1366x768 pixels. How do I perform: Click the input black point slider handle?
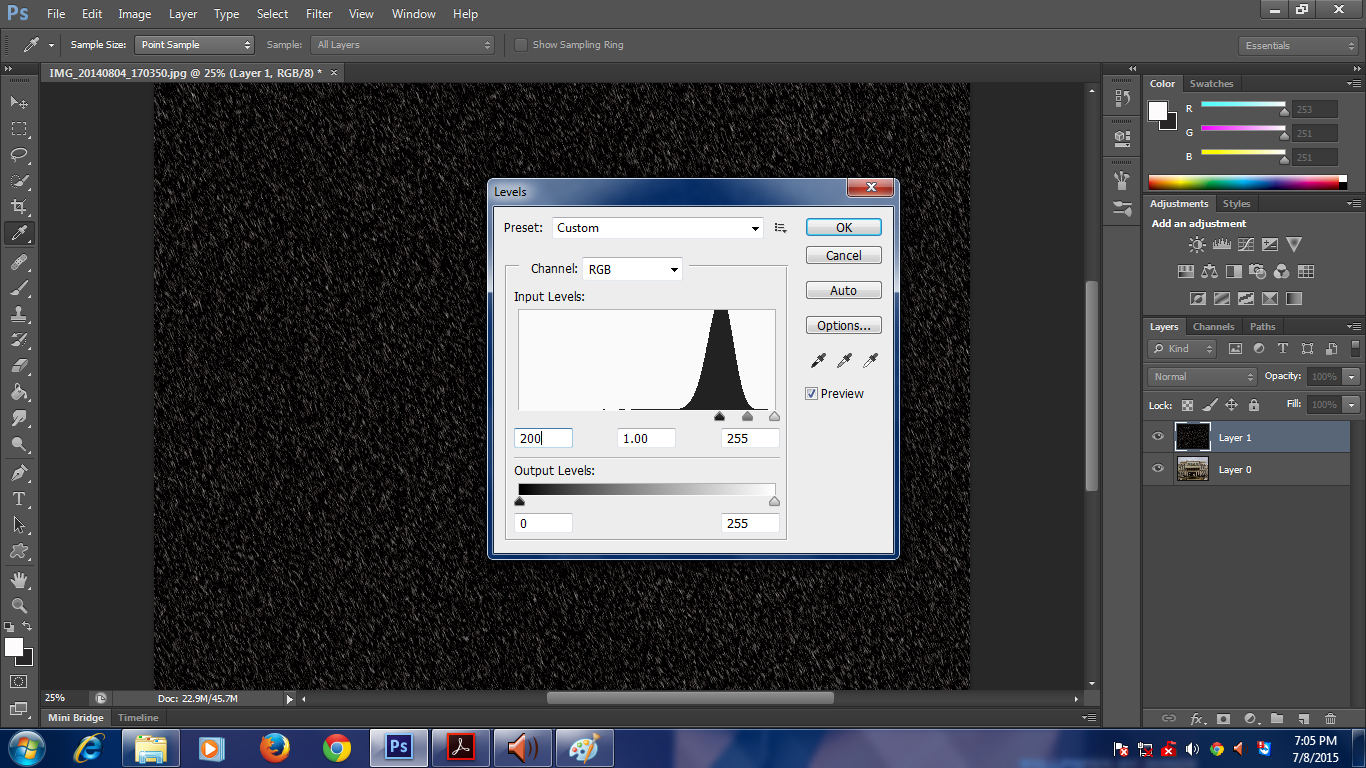point(720,416)
